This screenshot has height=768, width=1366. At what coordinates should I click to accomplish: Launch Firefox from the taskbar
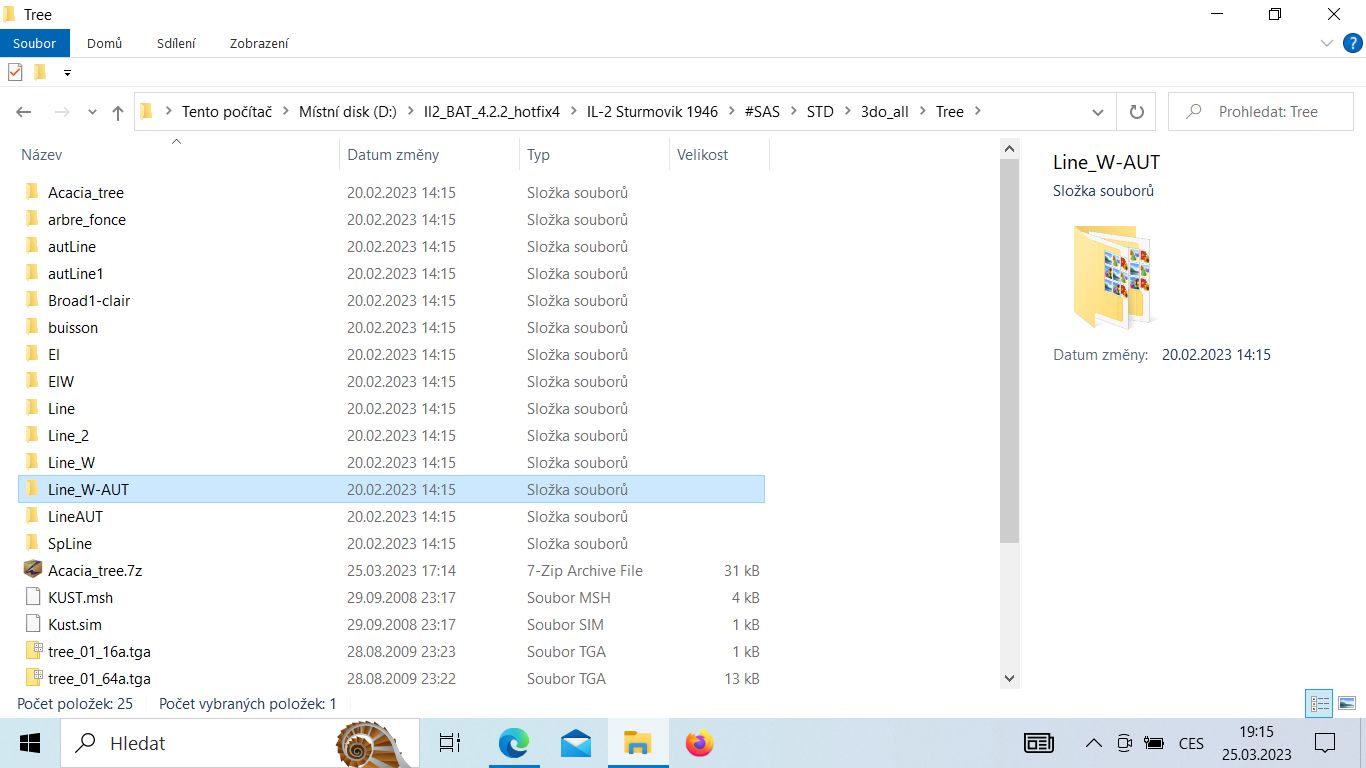(x=699, y=743)
